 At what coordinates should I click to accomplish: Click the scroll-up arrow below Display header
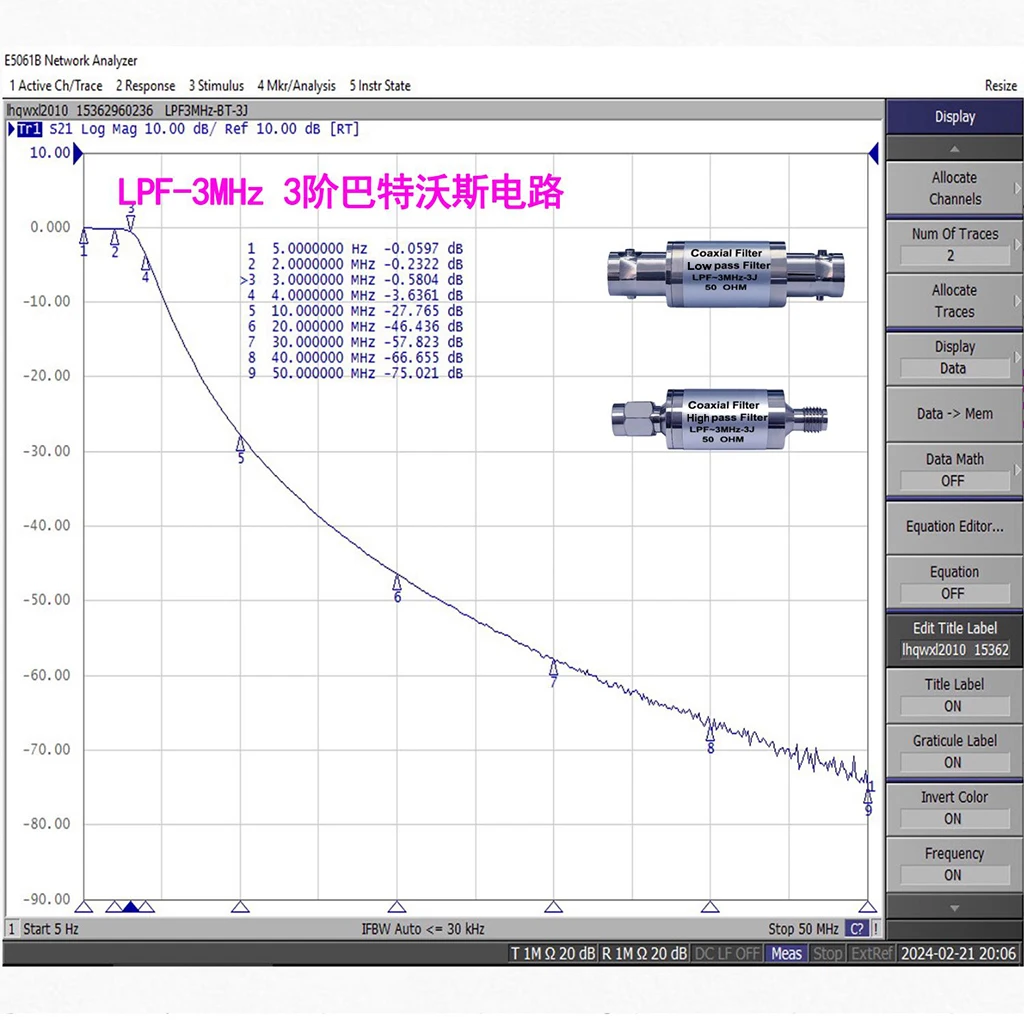[954, 148]
